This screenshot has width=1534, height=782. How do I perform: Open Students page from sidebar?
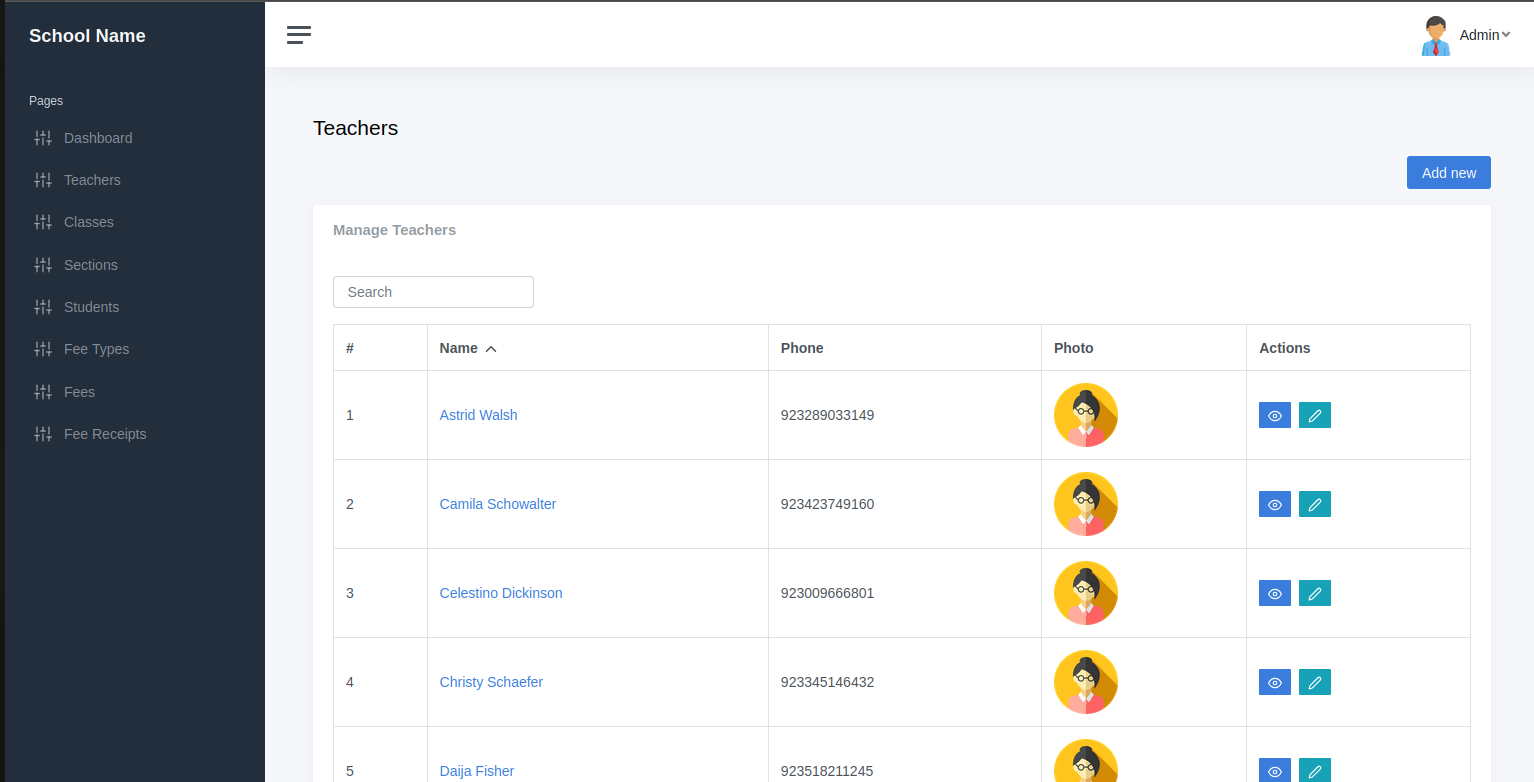click(91, 307)
